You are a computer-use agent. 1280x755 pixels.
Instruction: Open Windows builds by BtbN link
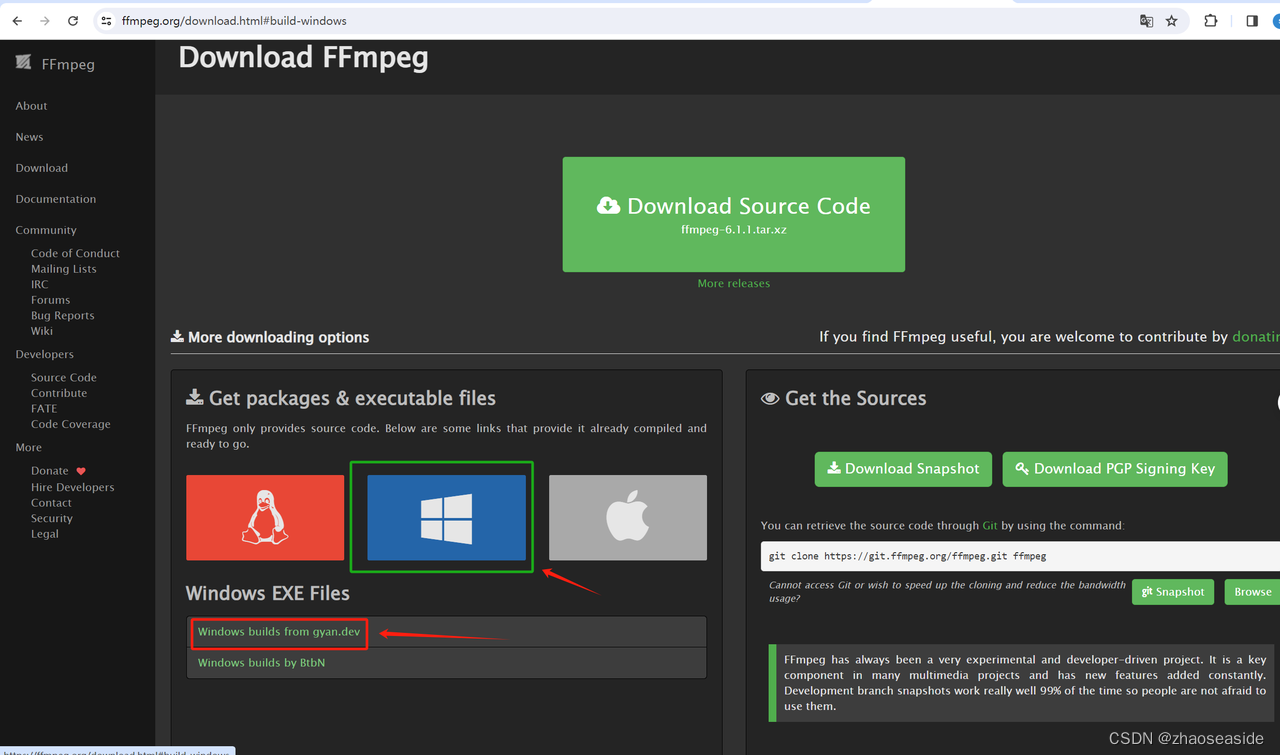(261, 663)
